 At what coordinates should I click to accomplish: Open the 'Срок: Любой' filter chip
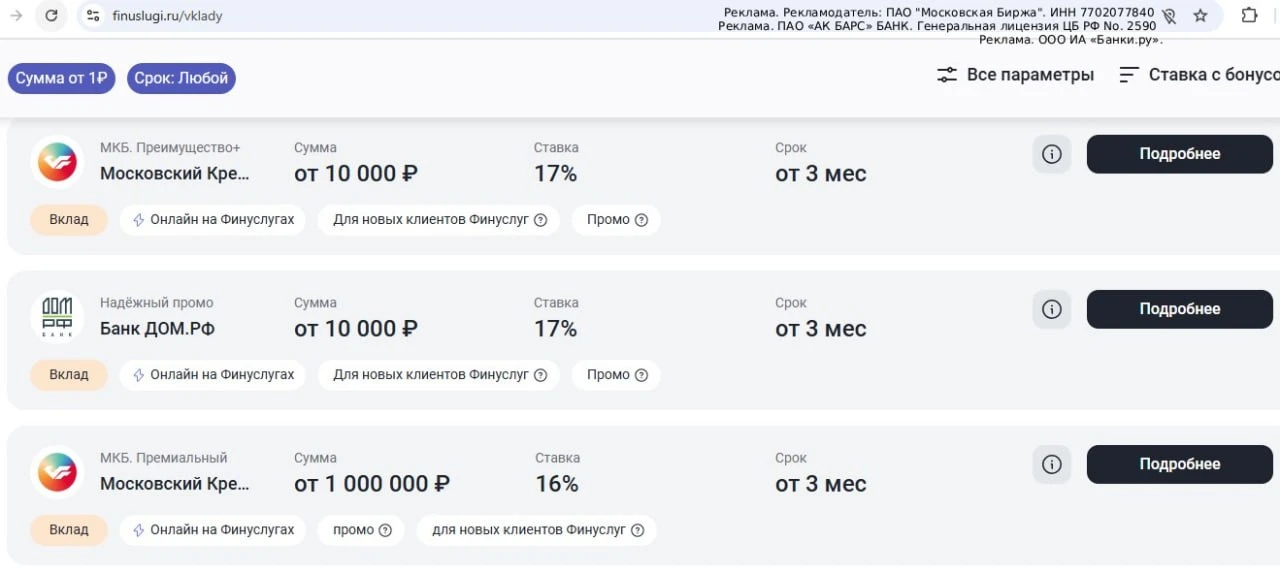pyautogui.click(x=181, y=78)
